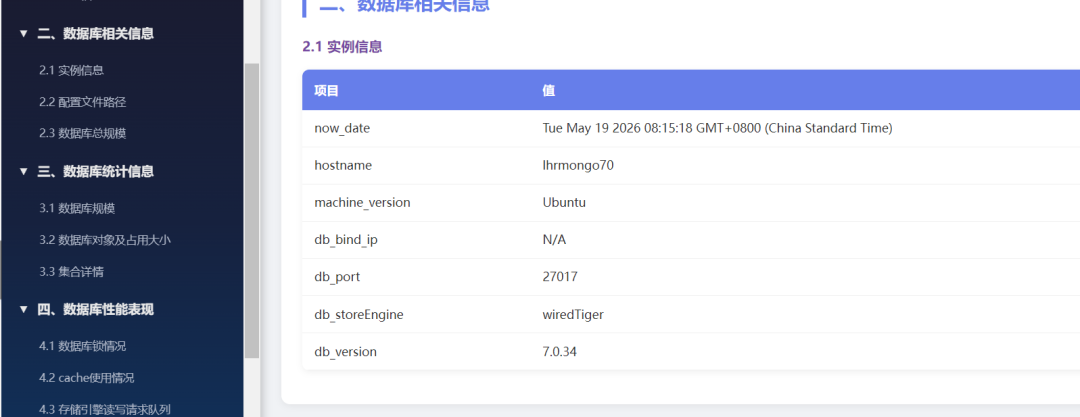Navigate to 3.3 集合详情

(72, 272)
